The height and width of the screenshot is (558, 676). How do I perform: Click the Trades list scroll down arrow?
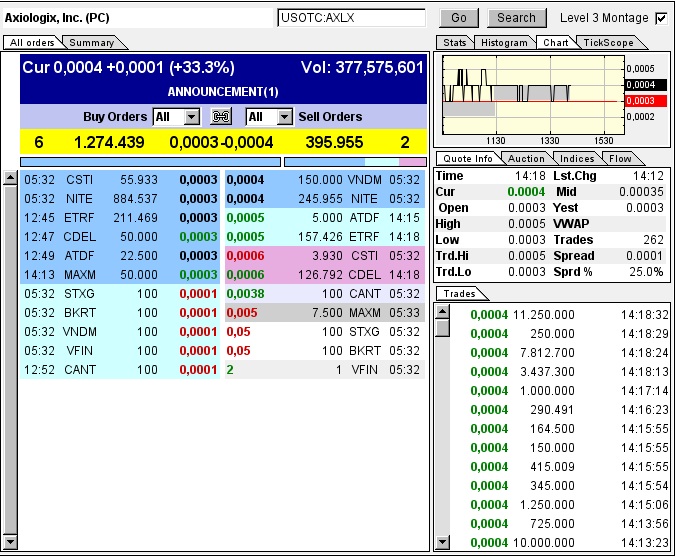[x=442, y=542]
